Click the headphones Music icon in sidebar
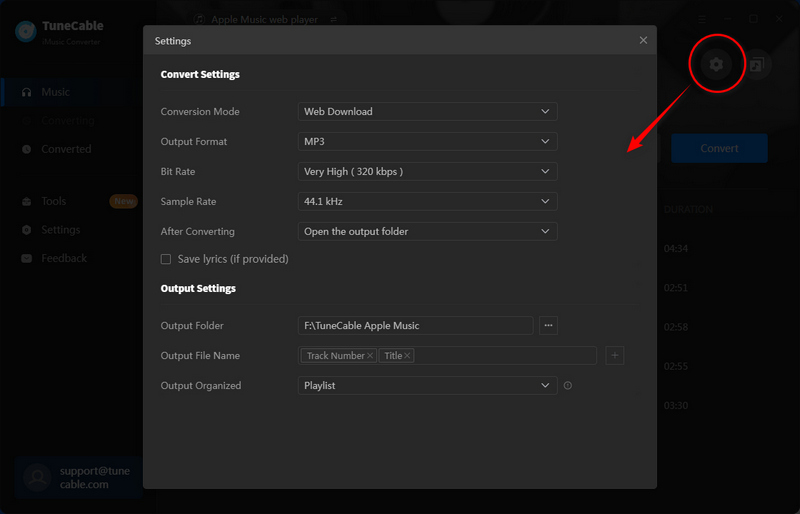Screen dimensions: 800x514 click(27, 92)
